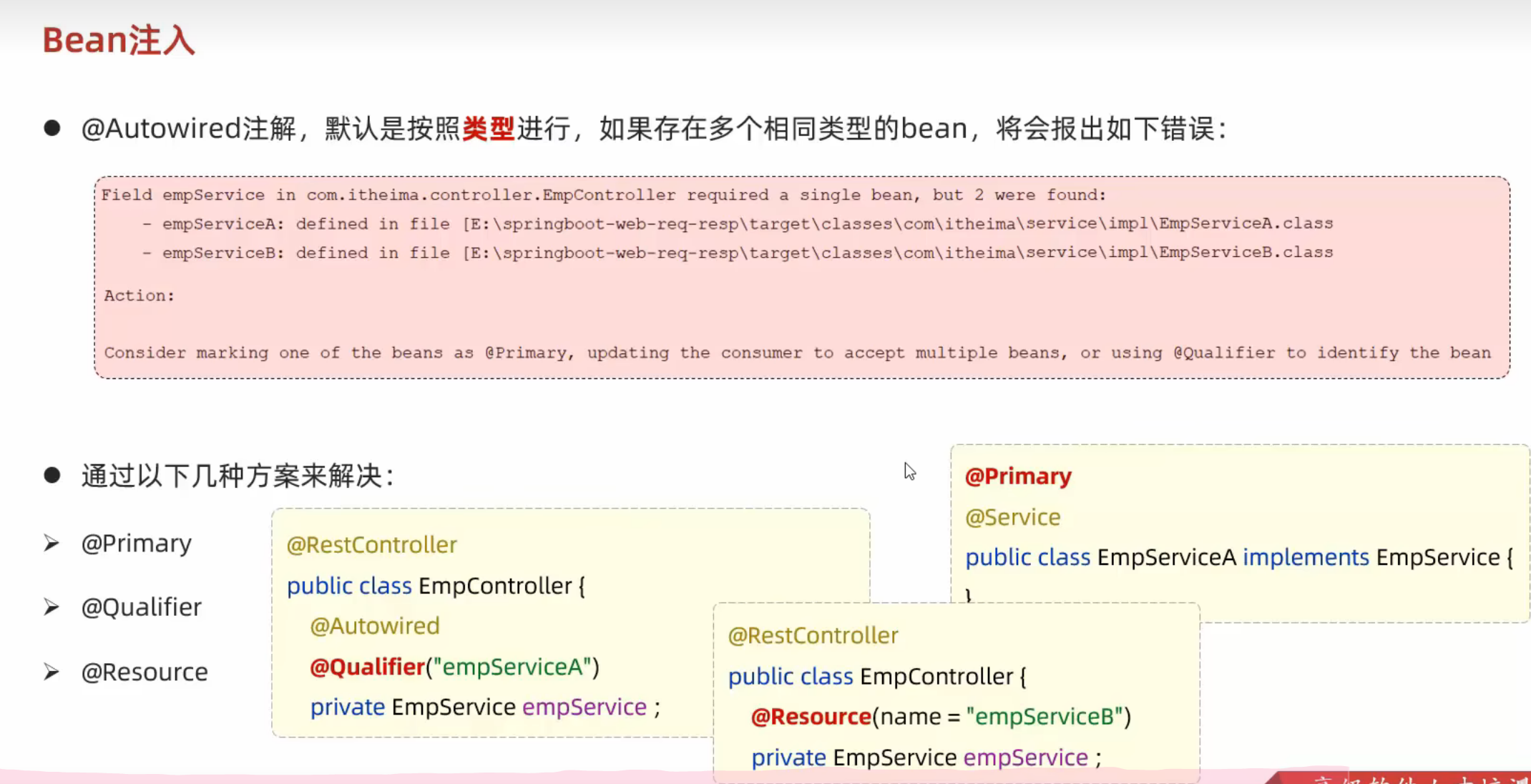Click the "empServiceA" string in Qualifier code

(512, 667)
